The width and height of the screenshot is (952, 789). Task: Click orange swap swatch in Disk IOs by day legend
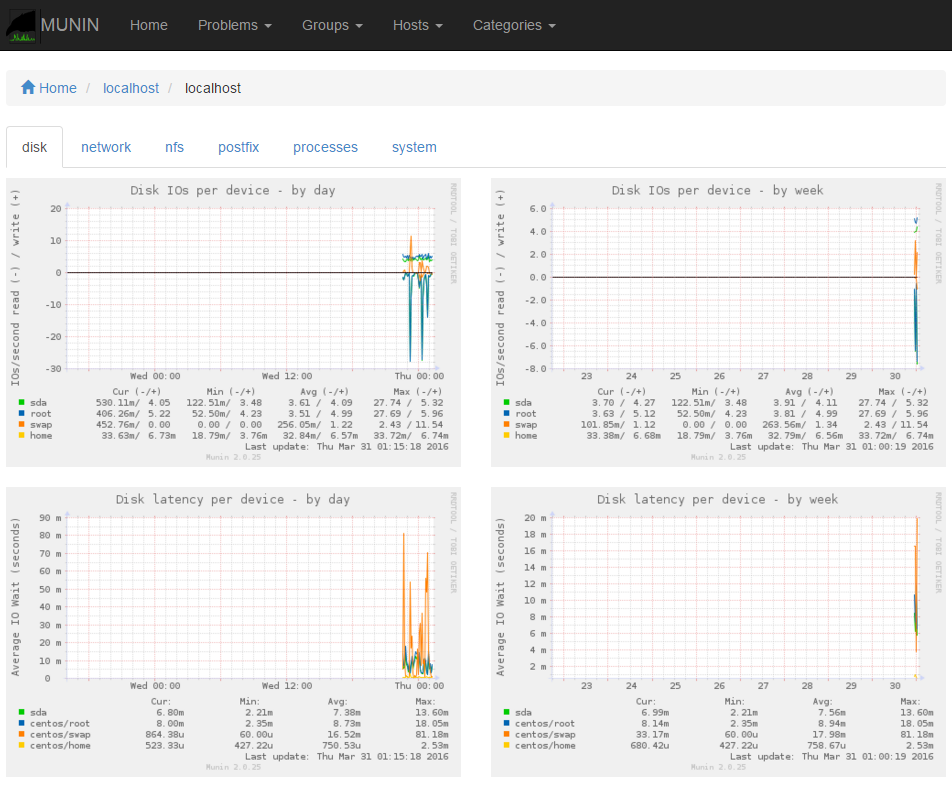21,424
